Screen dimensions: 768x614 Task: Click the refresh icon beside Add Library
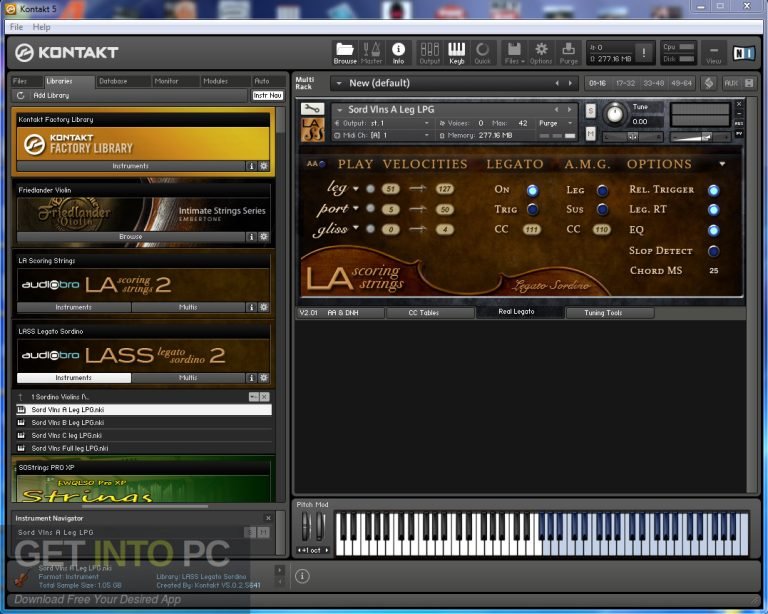(20, 95)
